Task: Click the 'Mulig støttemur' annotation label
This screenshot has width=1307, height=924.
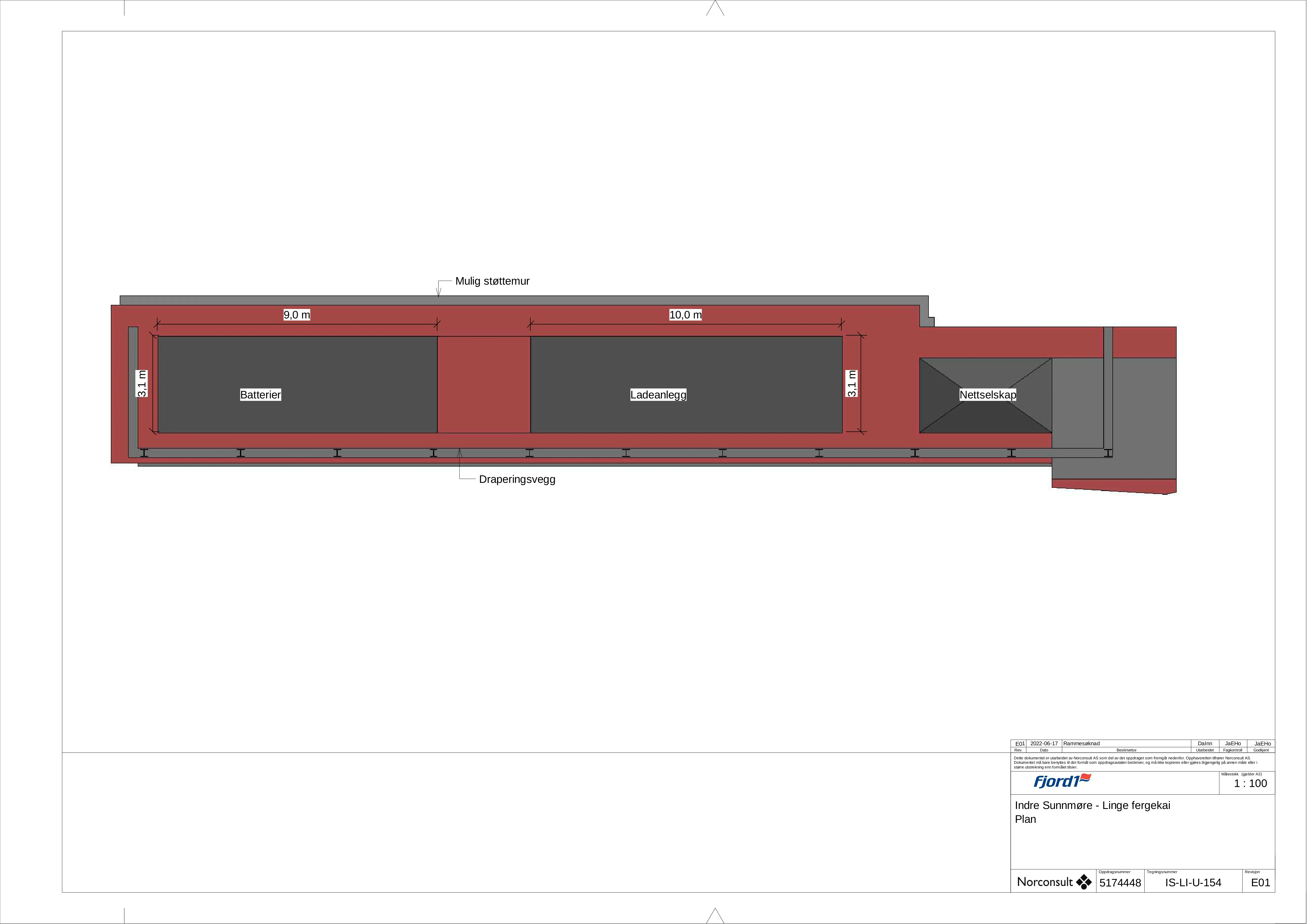Action: (492, 281)
